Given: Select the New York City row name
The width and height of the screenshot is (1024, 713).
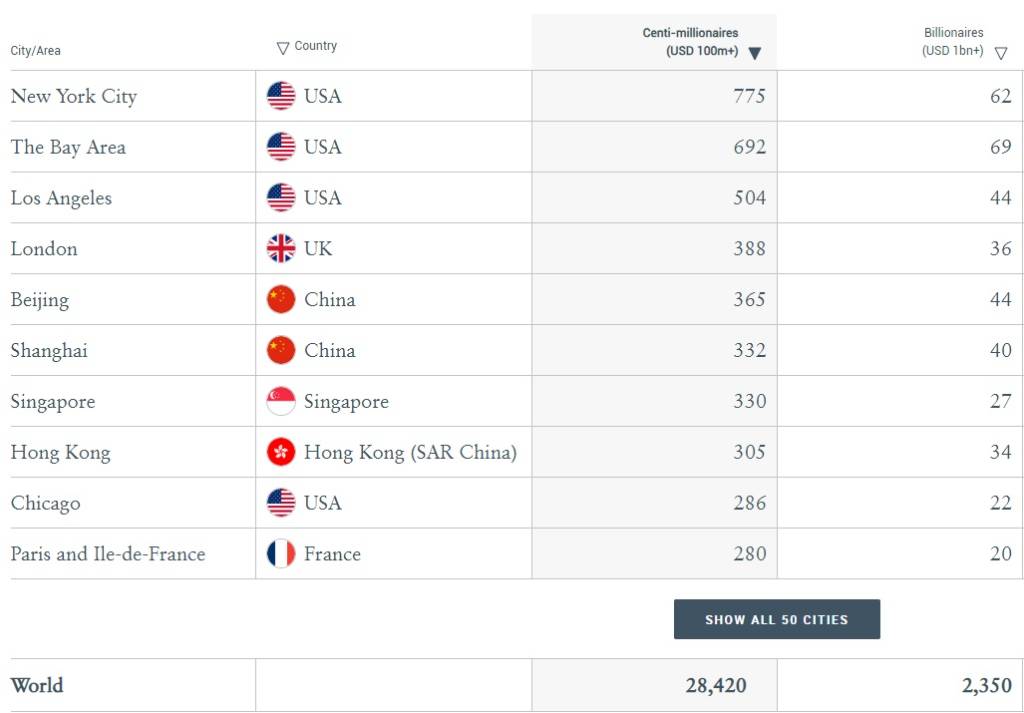Looking at the screenshot, I should click(74, 97).
